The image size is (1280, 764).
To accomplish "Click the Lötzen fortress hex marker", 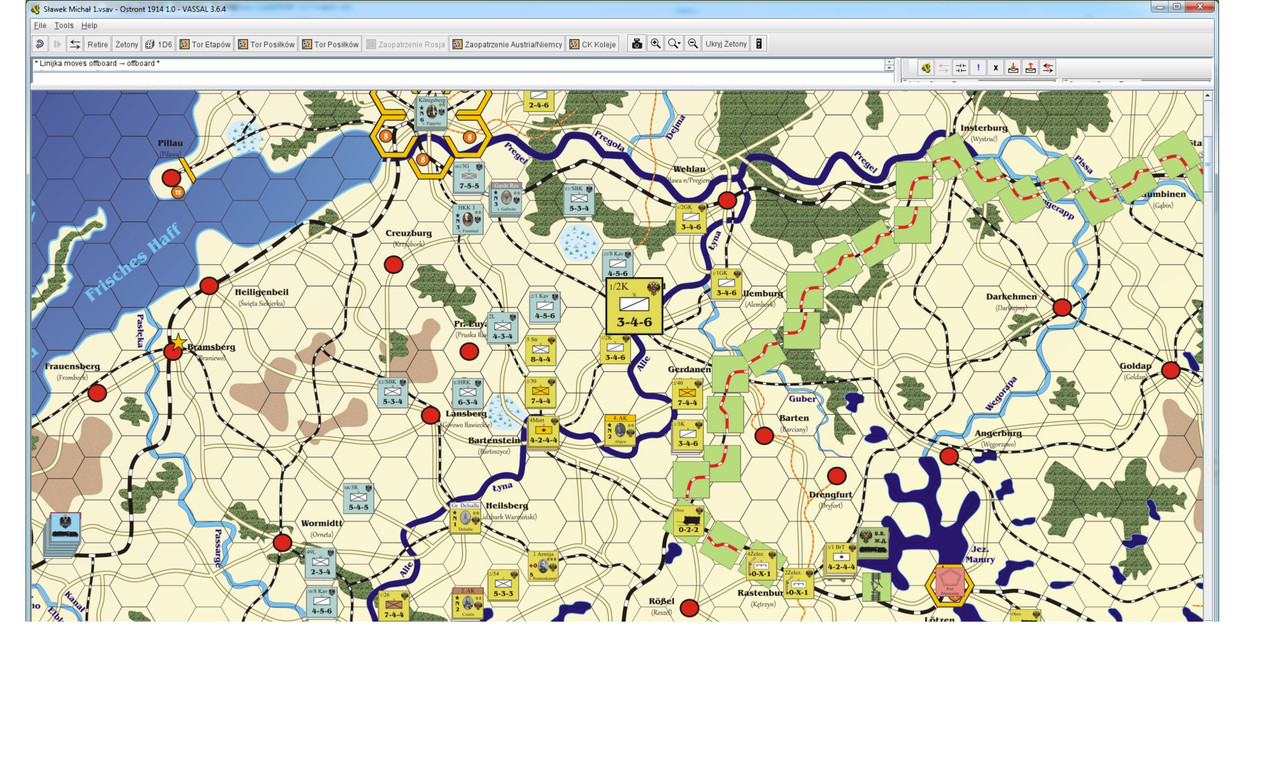I will click(x=948, y=584).
